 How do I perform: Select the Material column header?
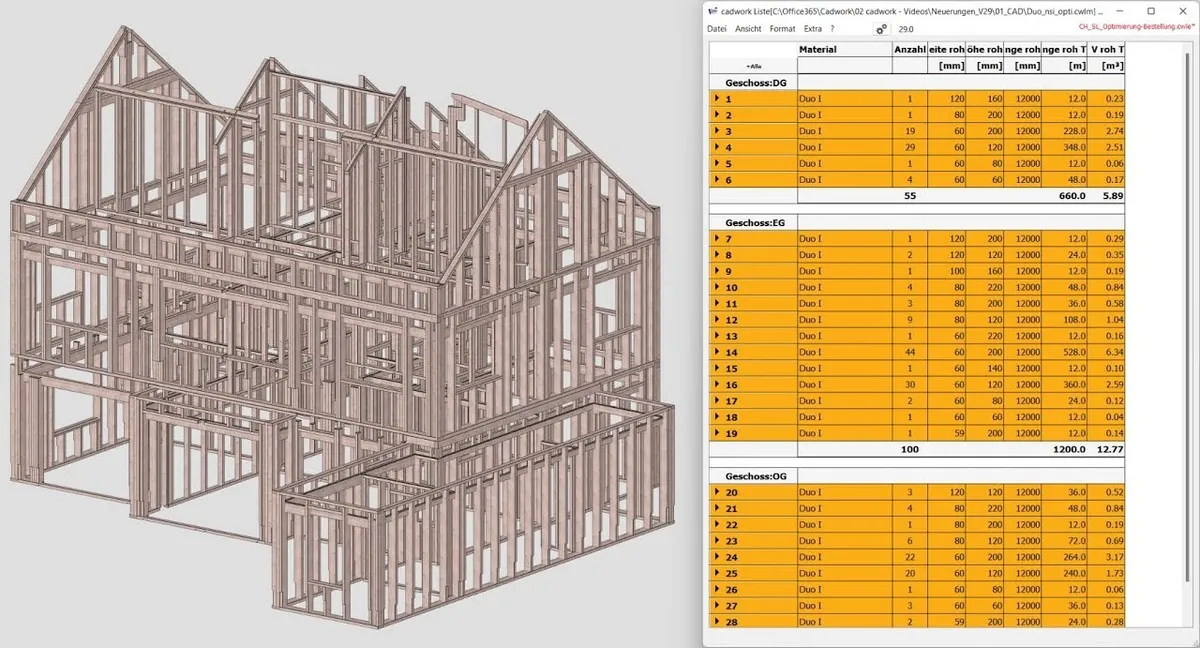[845, 49]
